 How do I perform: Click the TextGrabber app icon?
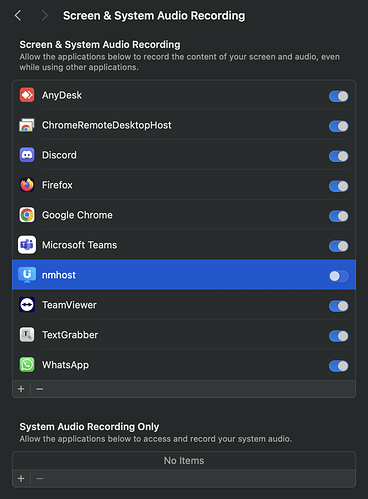[27, 335]
